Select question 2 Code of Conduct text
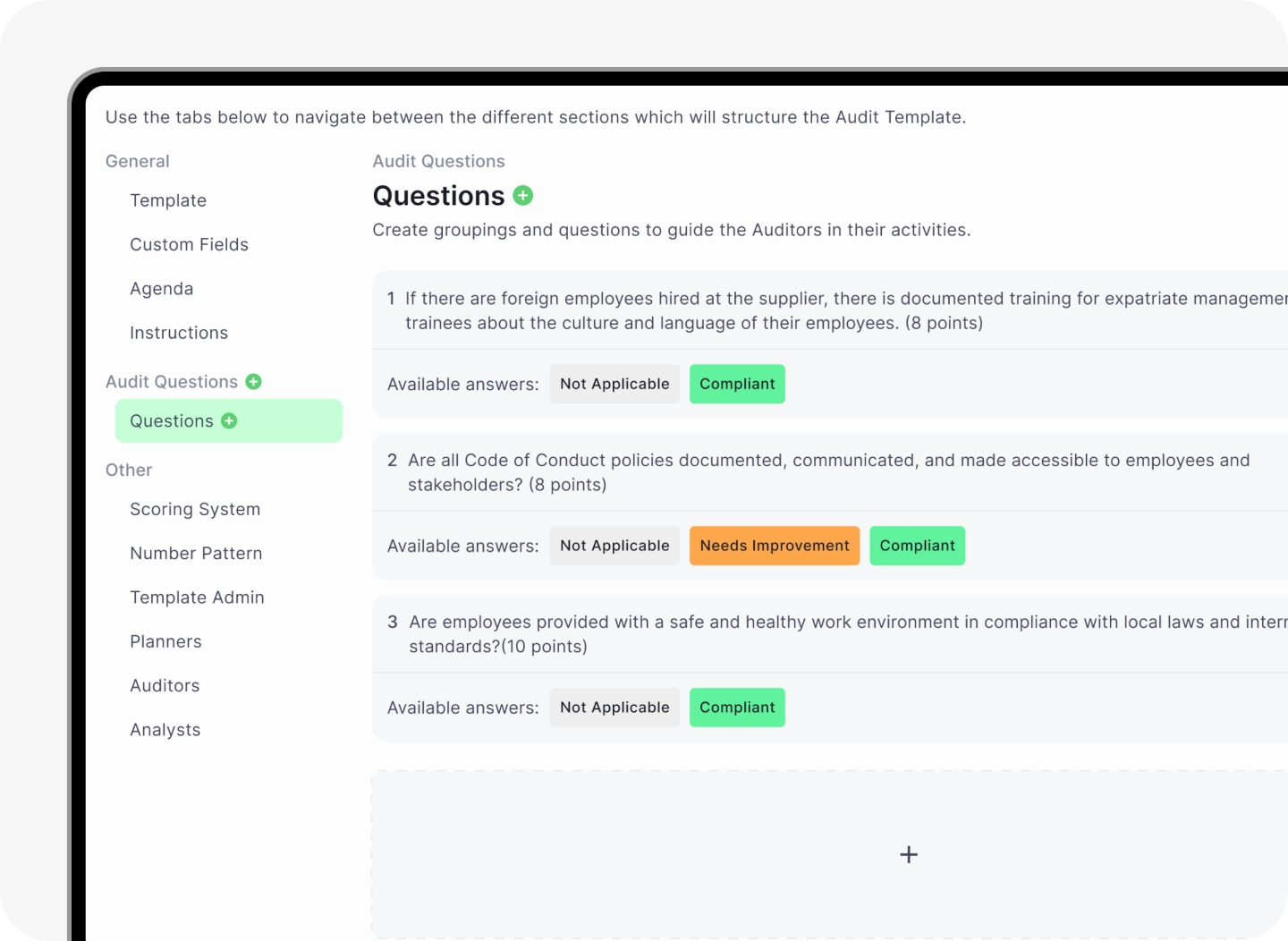This screenshot has height=941, width=1288. click(x=829, y=472)
